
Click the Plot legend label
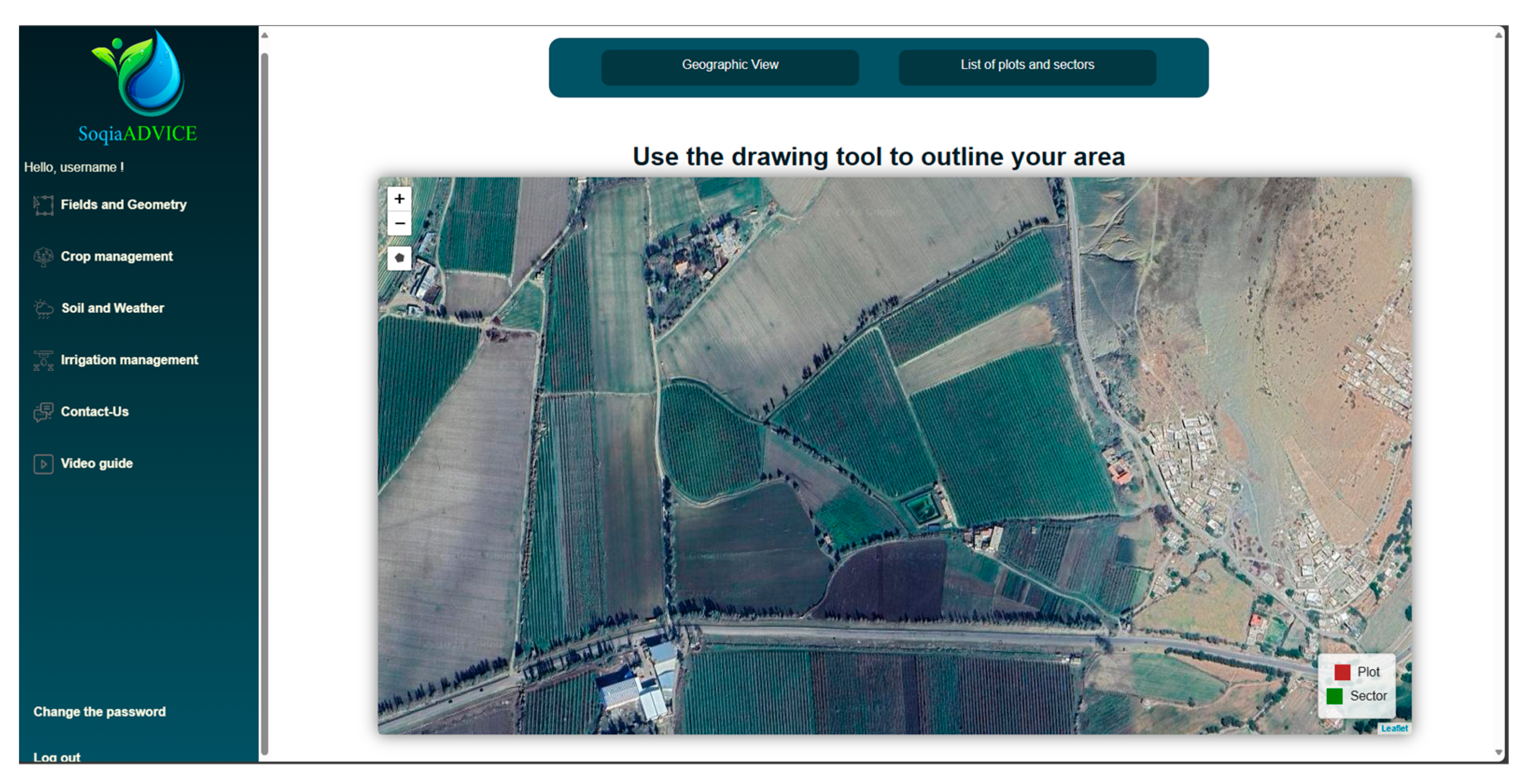1368,672
